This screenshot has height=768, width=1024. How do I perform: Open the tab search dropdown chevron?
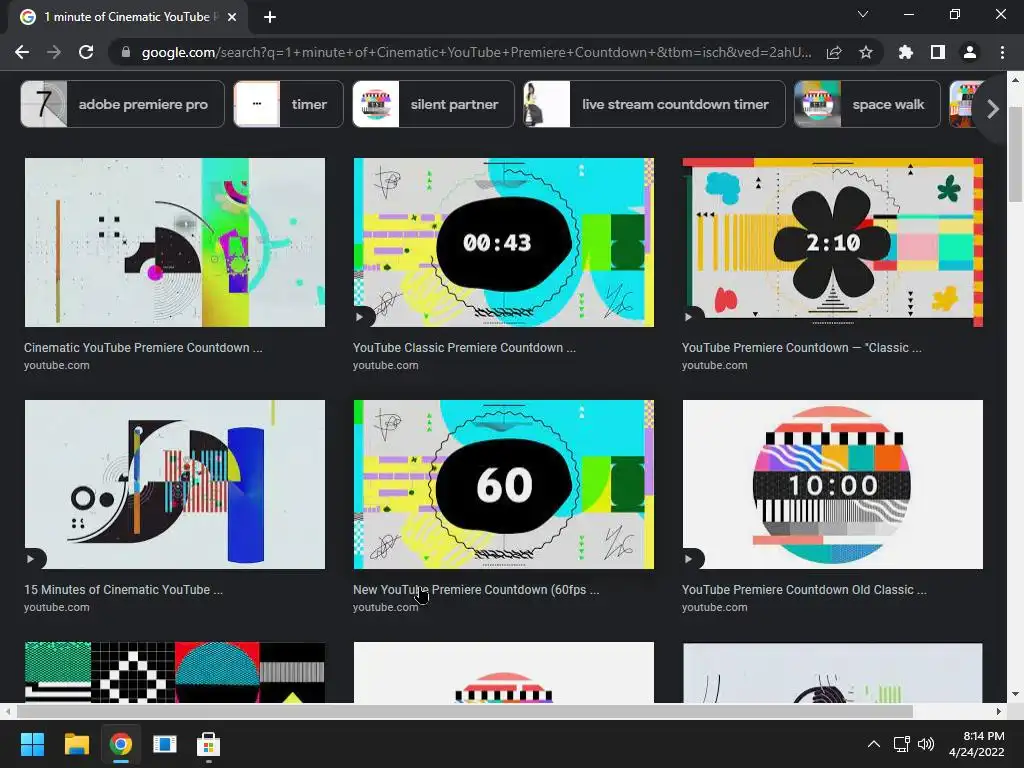click(x=863, y=14)
